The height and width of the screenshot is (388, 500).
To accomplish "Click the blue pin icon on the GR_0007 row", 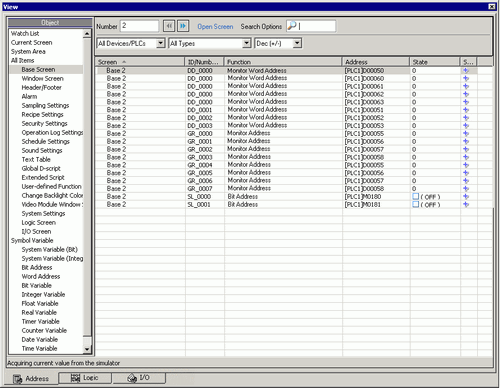I will (x=466, y=188).
